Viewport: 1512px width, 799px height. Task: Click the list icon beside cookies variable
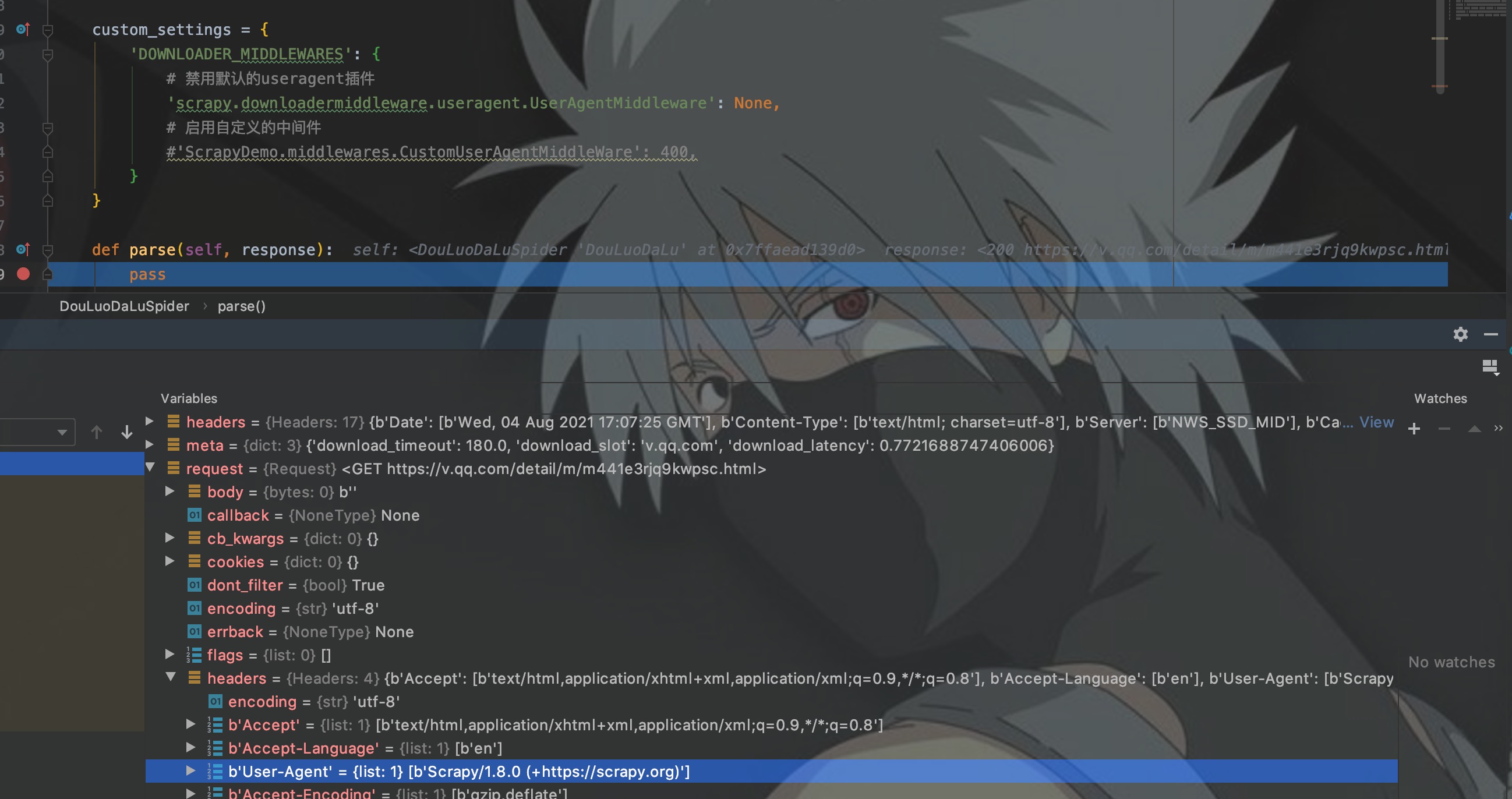click(x=195, y=561)
